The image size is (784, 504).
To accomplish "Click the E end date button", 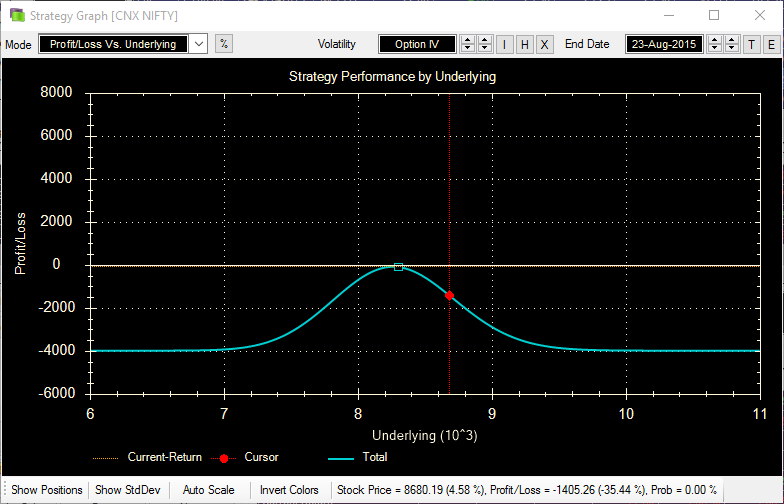I will pyautogui.click(x=772, y=44).
